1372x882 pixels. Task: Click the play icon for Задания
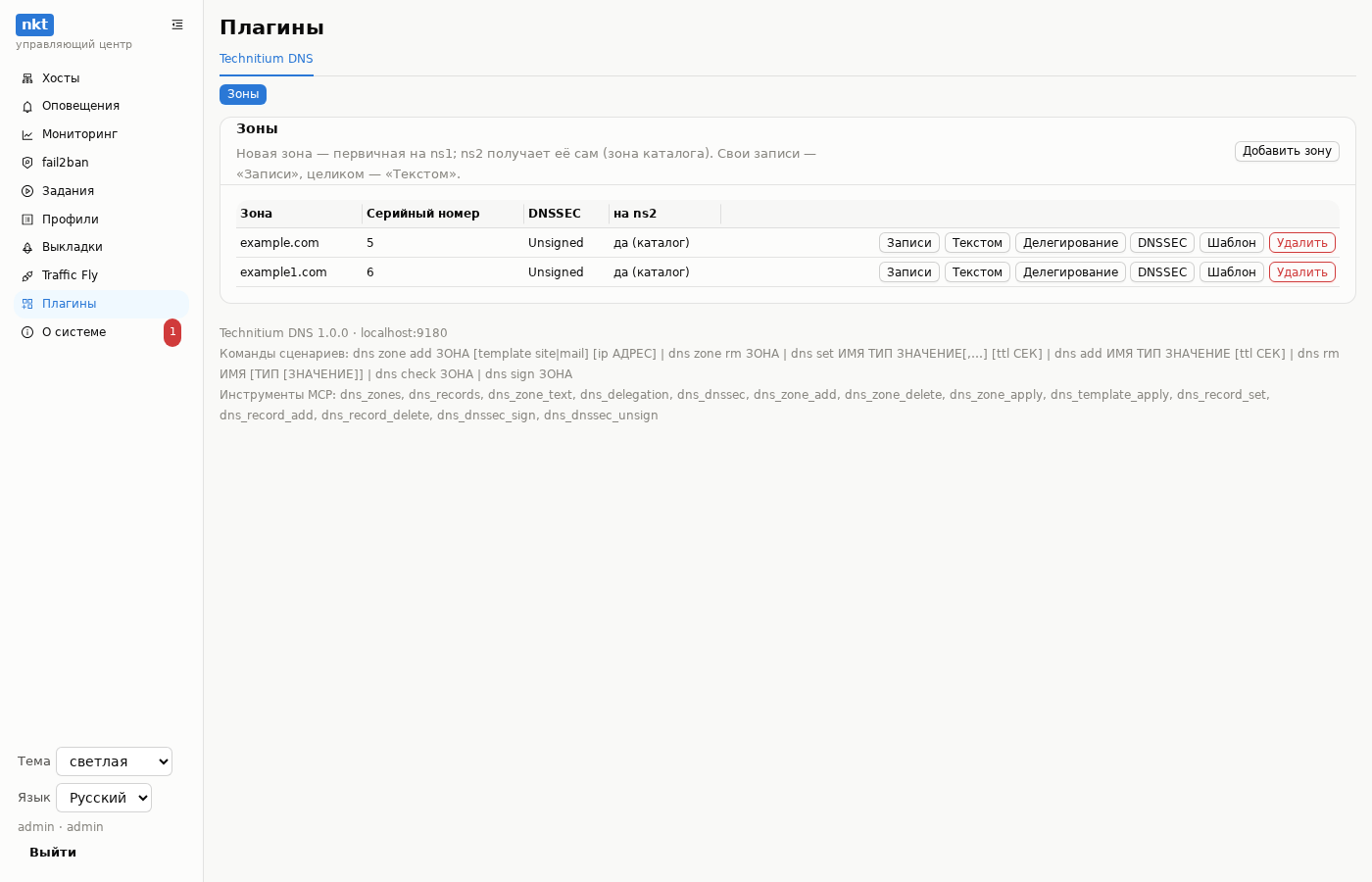27,191
